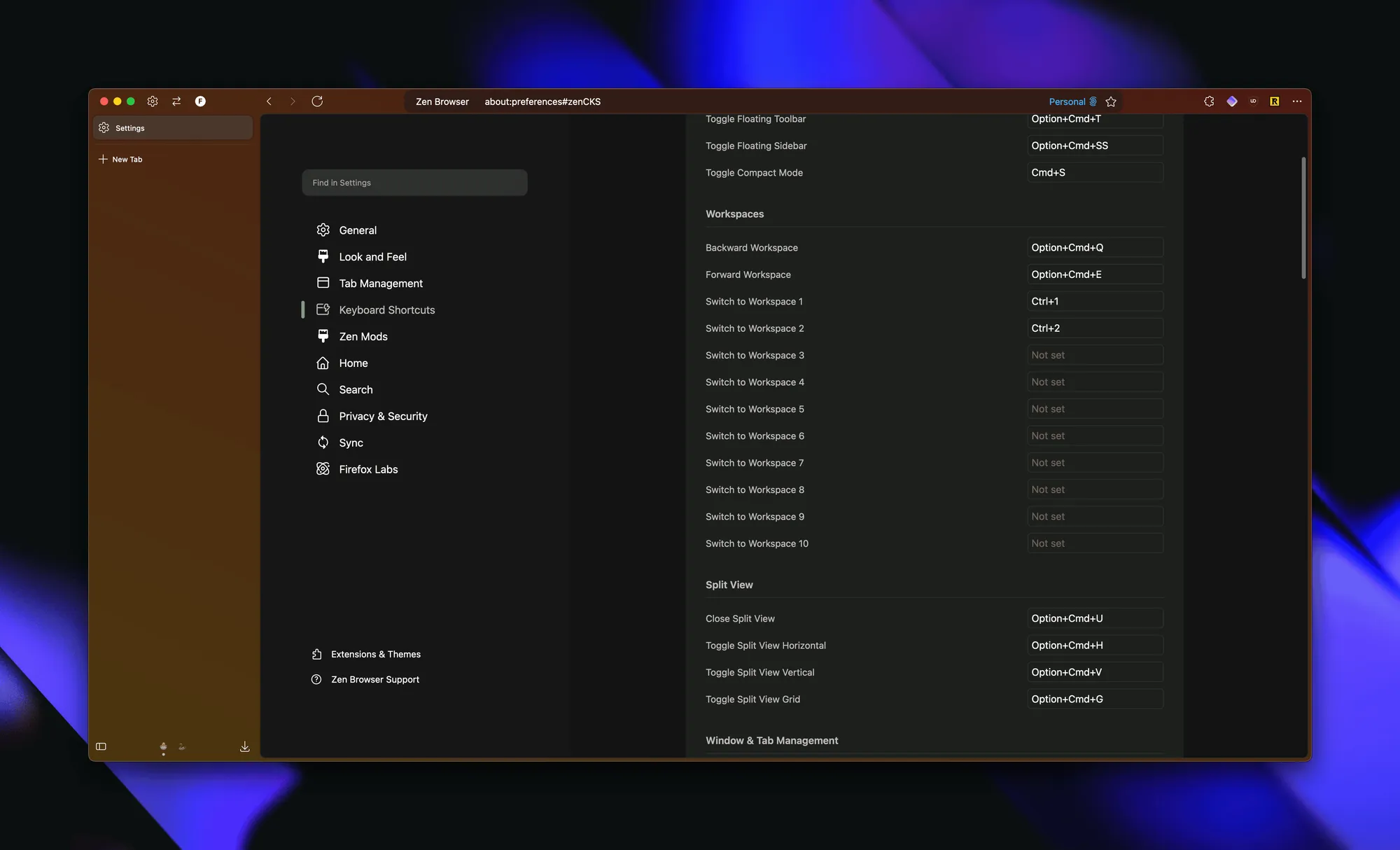Click the Personal container label
The image size is (1400, 850).
(x=1067, y=102)
